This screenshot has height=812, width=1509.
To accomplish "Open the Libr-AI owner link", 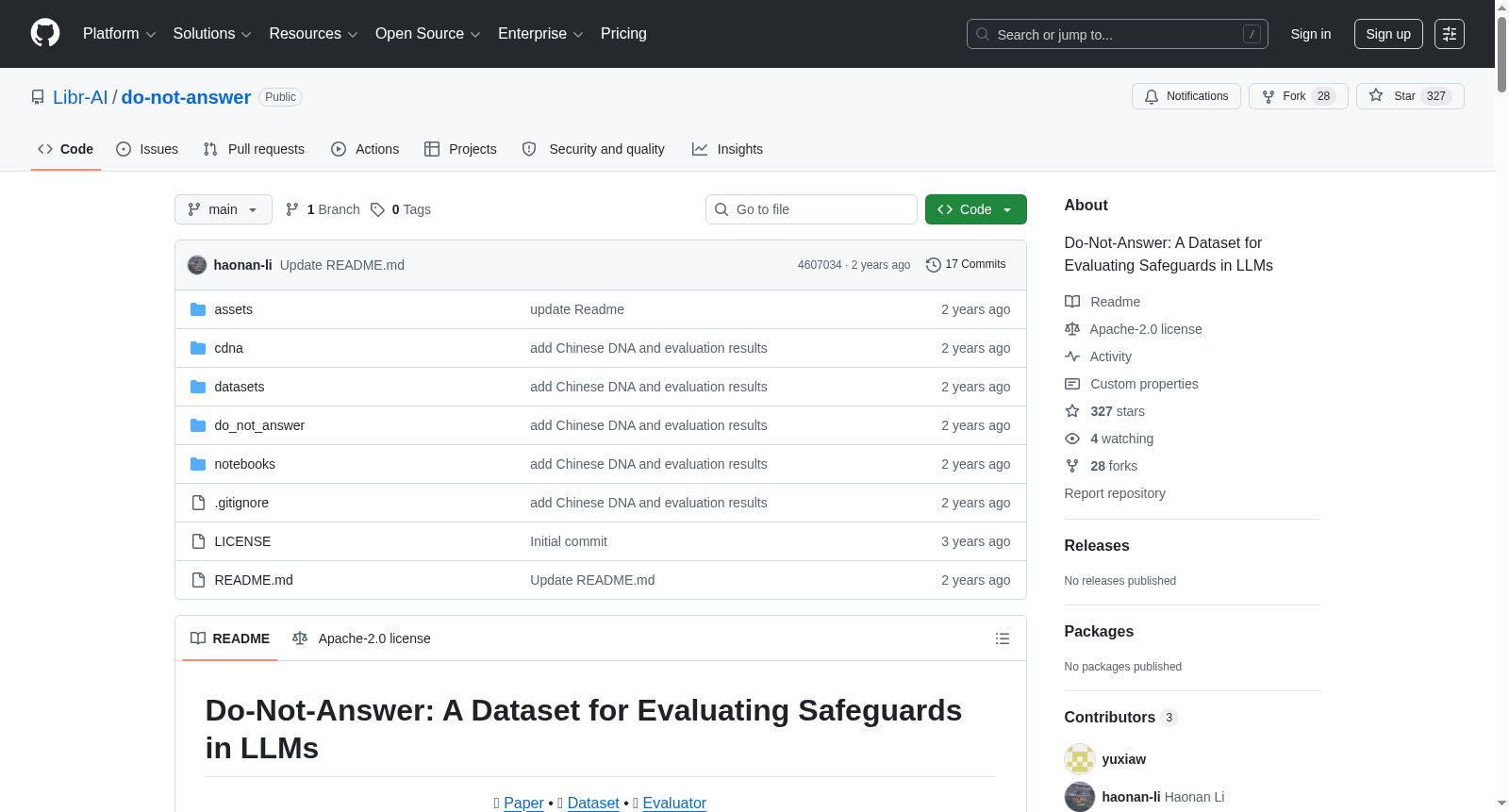I will pyautogui.click(x=80, y=97).
